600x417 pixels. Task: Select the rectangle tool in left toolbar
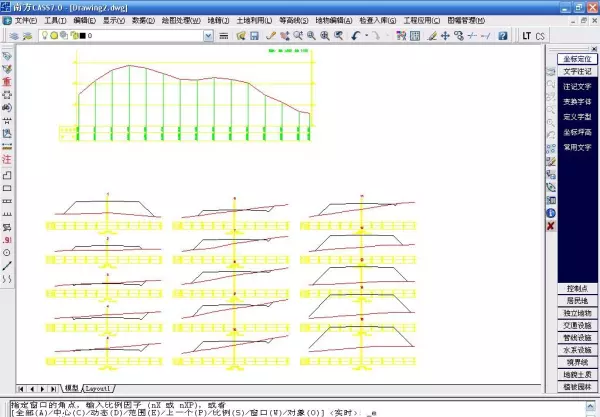(7, 188)
